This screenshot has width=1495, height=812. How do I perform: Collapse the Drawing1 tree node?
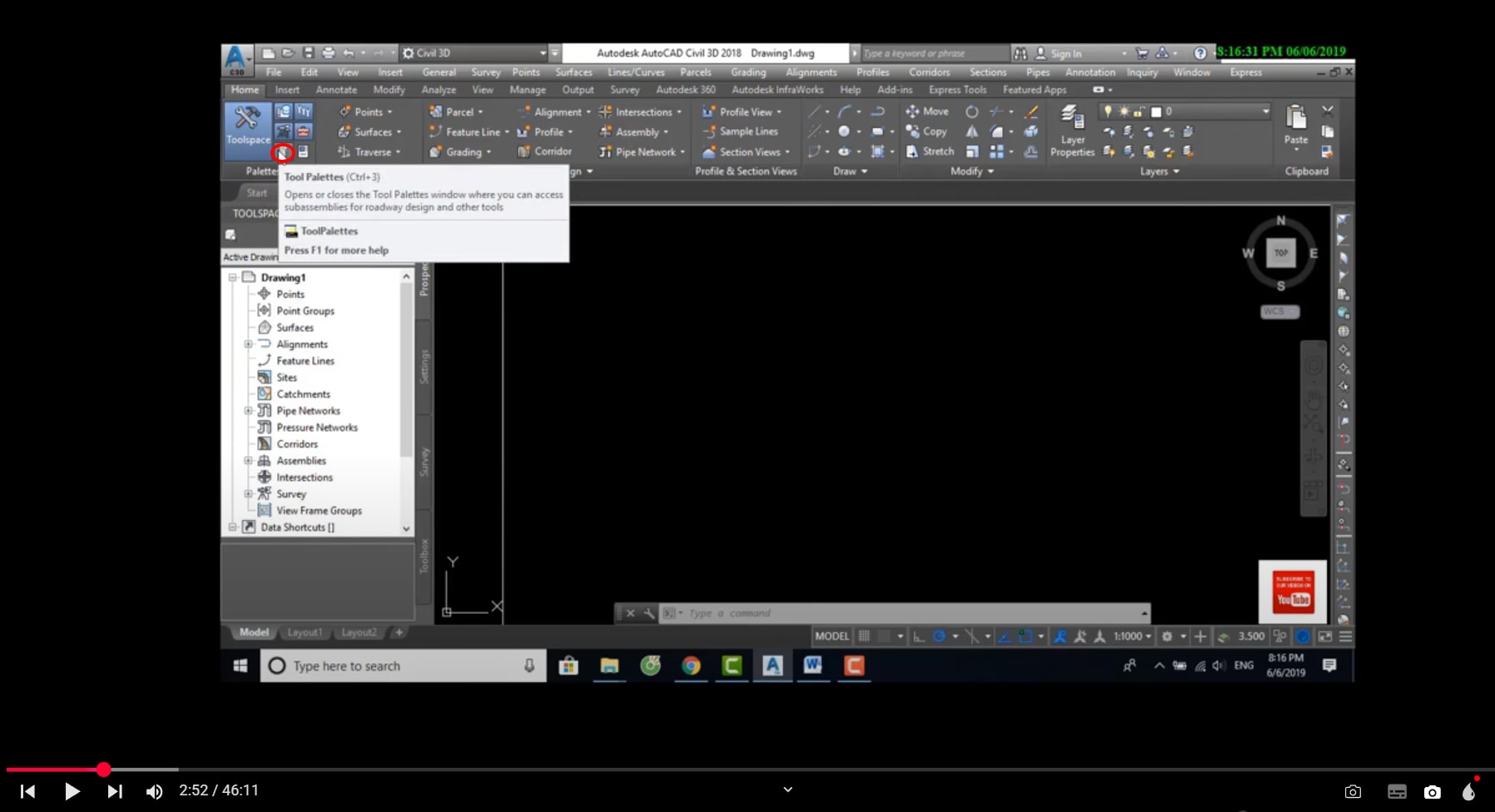232,277
